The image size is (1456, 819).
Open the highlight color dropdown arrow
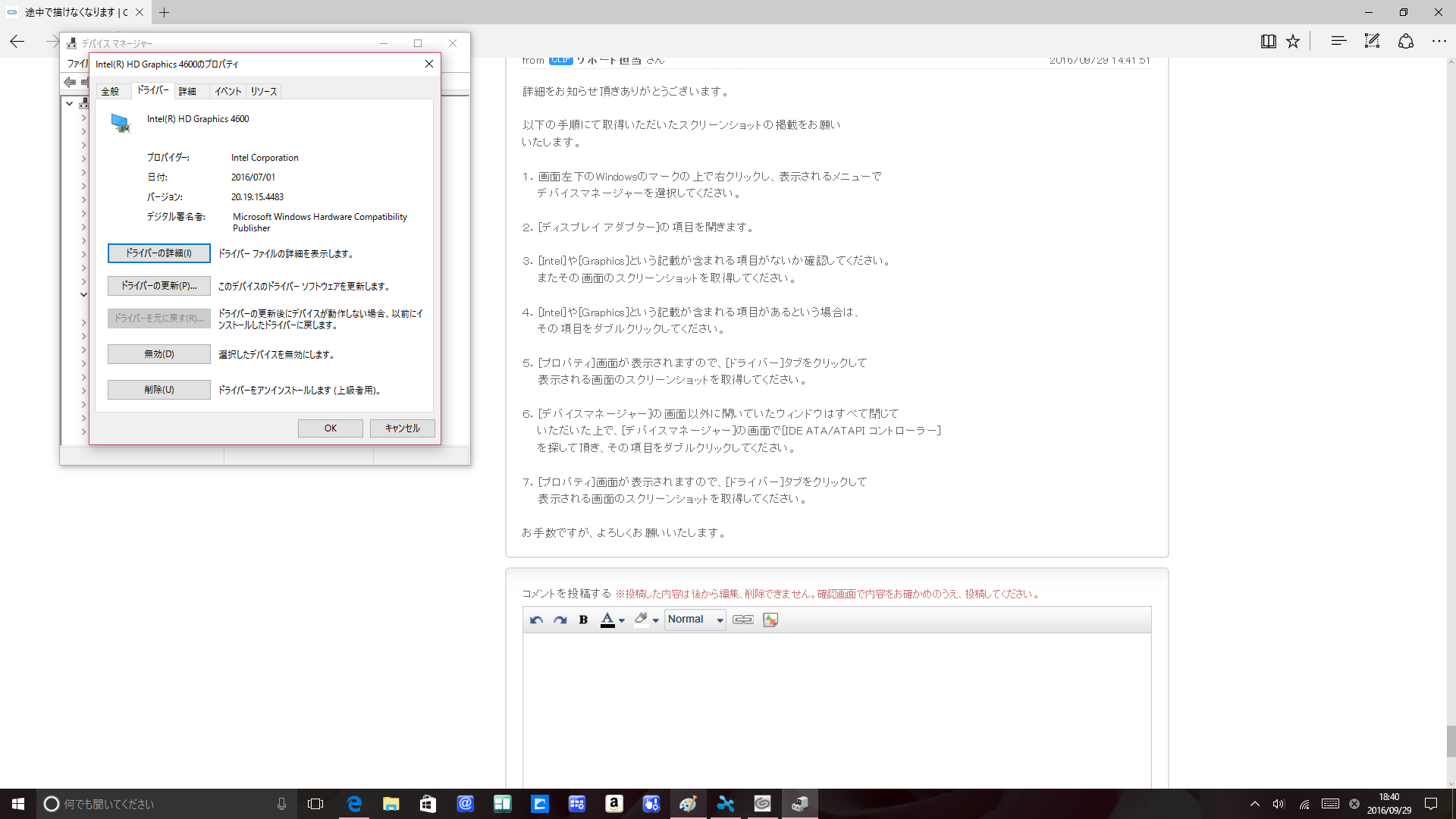(656, 621)
